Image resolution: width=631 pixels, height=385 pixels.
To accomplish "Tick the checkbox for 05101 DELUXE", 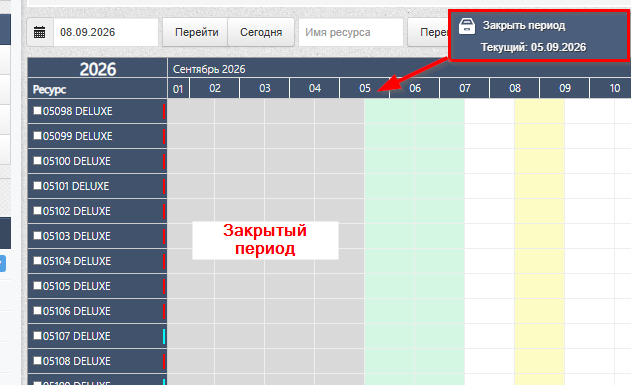I will [37, 185].
